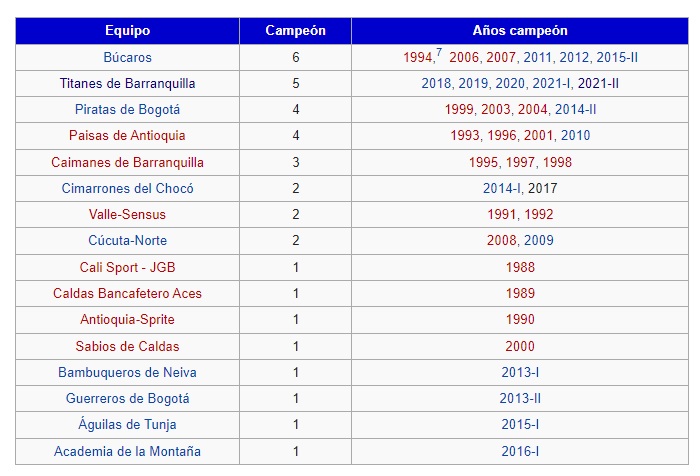Select the Cimarrones del Chocó link
This screenshot has width=700, height=476.
[x=128, y=188]
